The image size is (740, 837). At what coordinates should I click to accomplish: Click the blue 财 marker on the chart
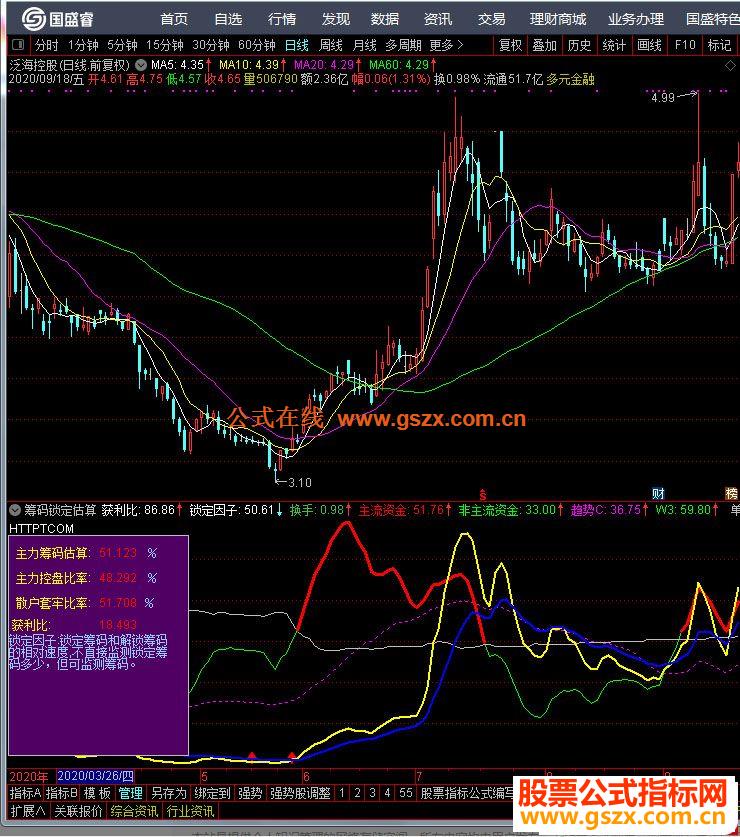click(658, 493)
